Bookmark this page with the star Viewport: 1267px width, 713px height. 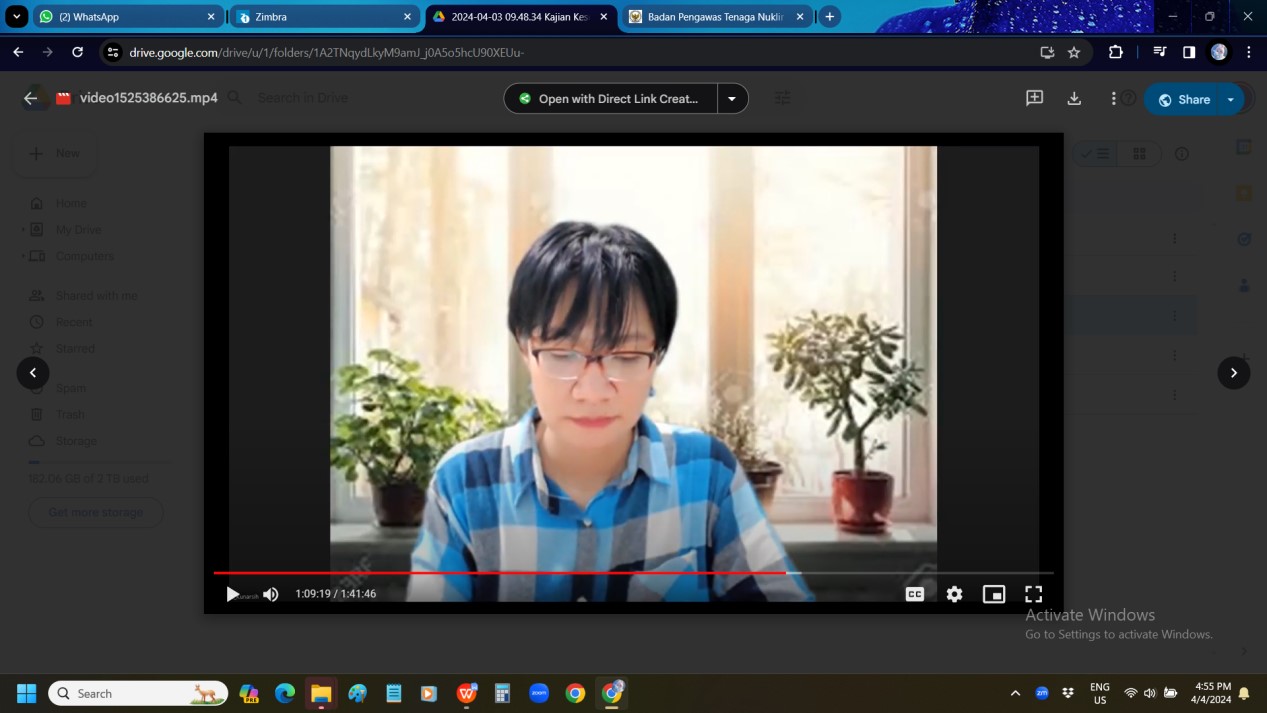click(x=1074, y=52)
